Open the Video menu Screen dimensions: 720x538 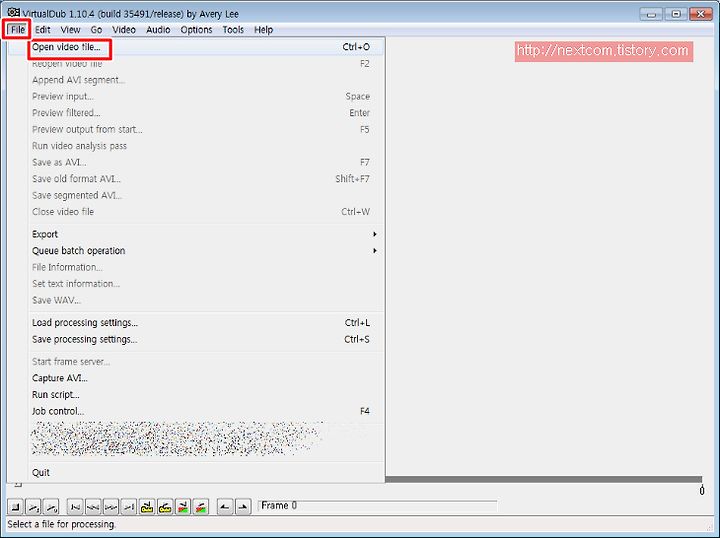(124, 30)
